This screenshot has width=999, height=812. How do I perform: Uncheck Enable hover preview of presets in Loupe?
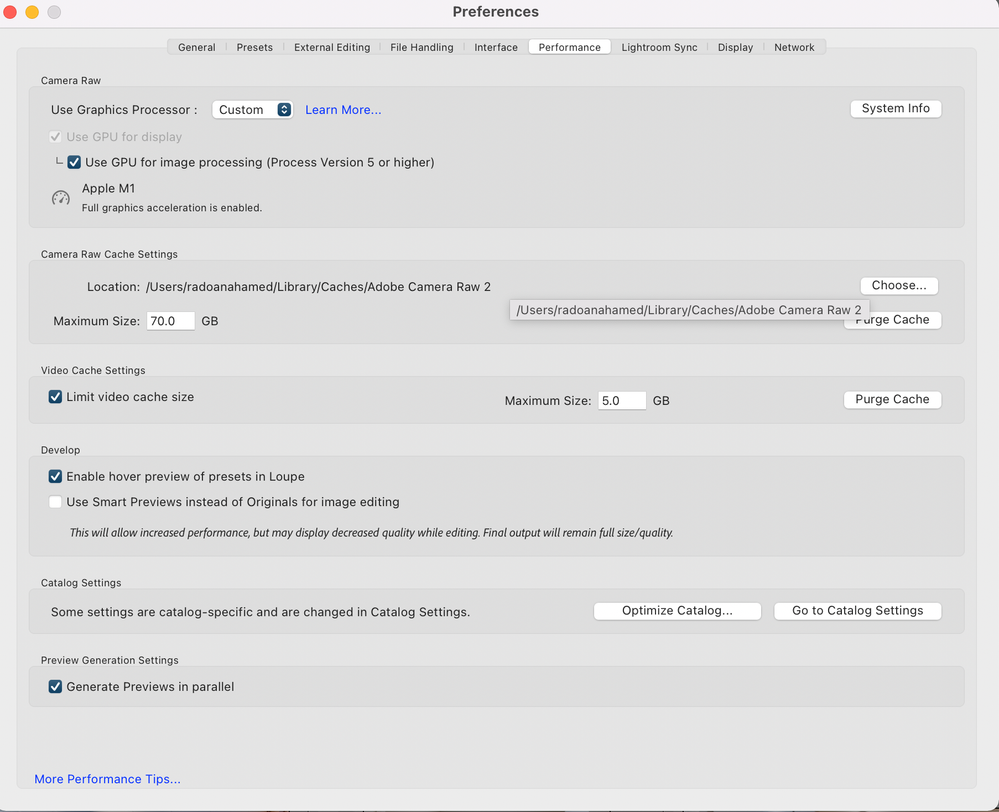(56, 477)
